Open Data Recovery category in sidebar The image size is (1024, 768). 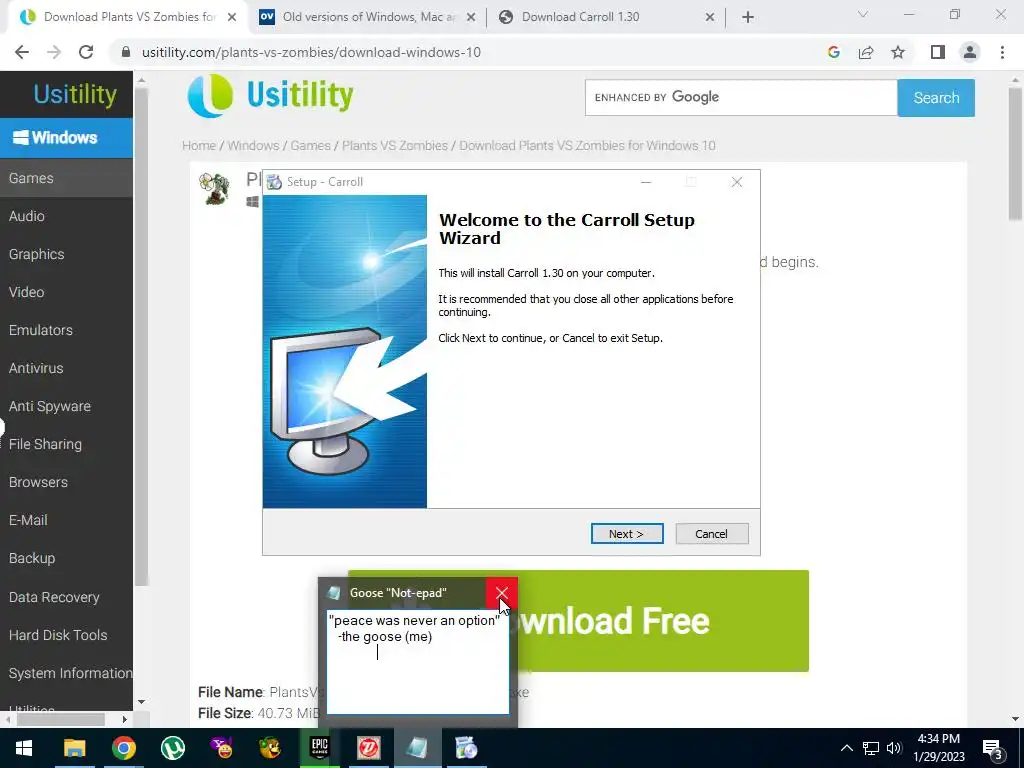click(66, 597)
